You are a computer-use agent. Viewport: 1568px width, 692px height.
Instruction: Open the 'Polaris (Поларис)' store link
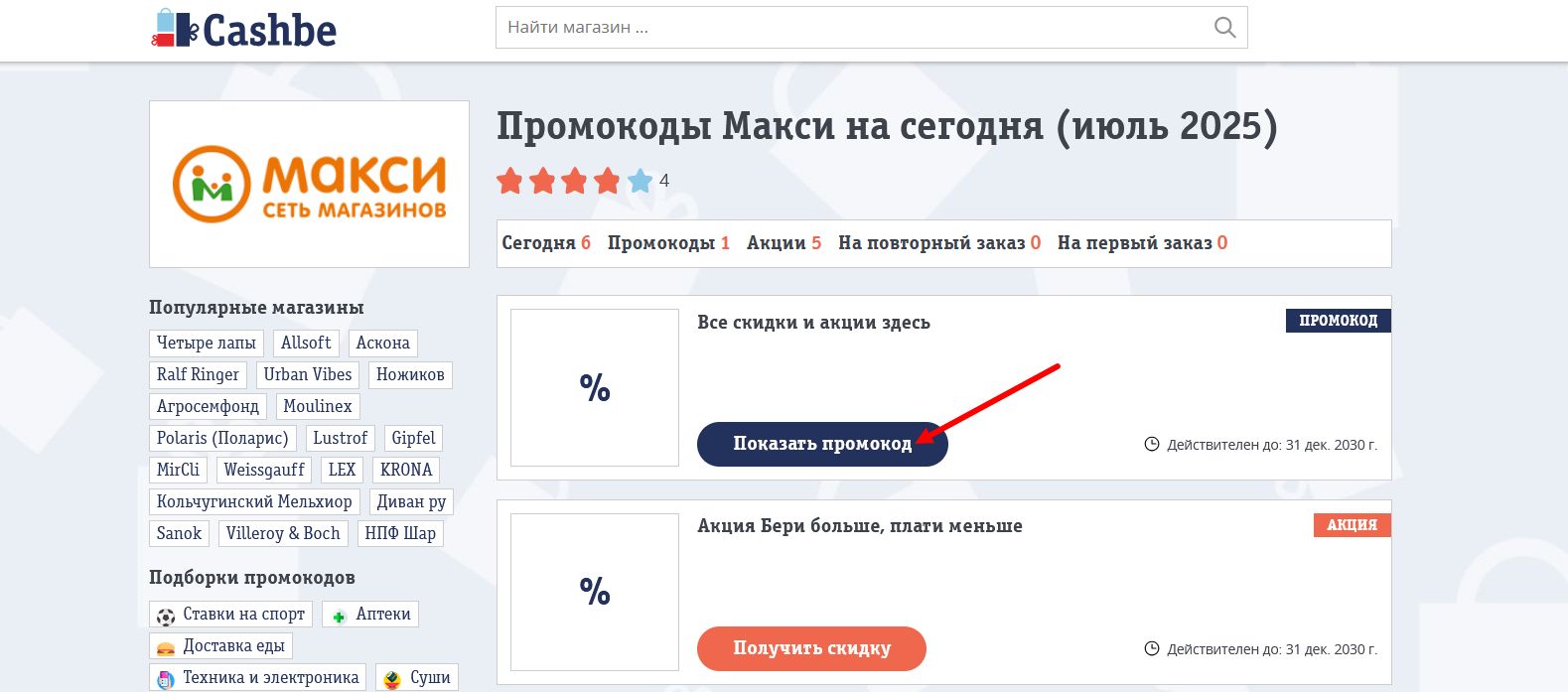pyautogui.click(x=222, y=438)
